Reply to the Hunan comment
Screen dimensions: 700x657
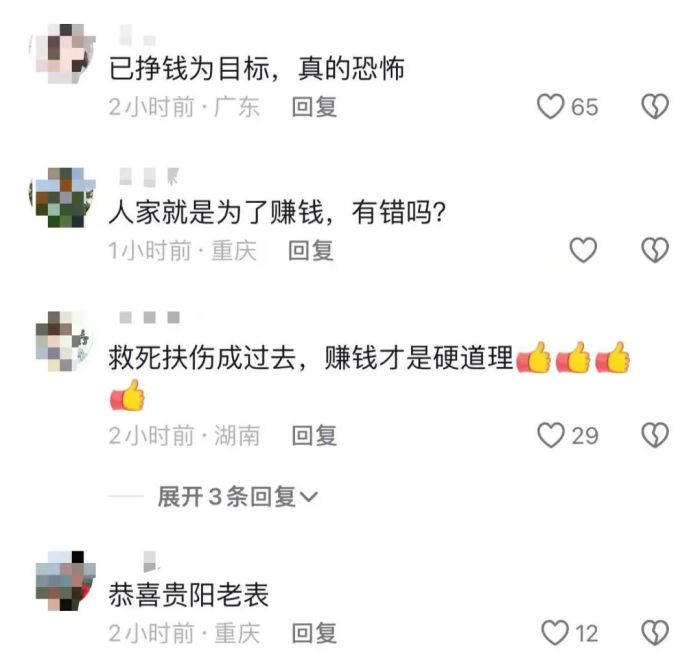pyautogui.click(x=314, y=436)
